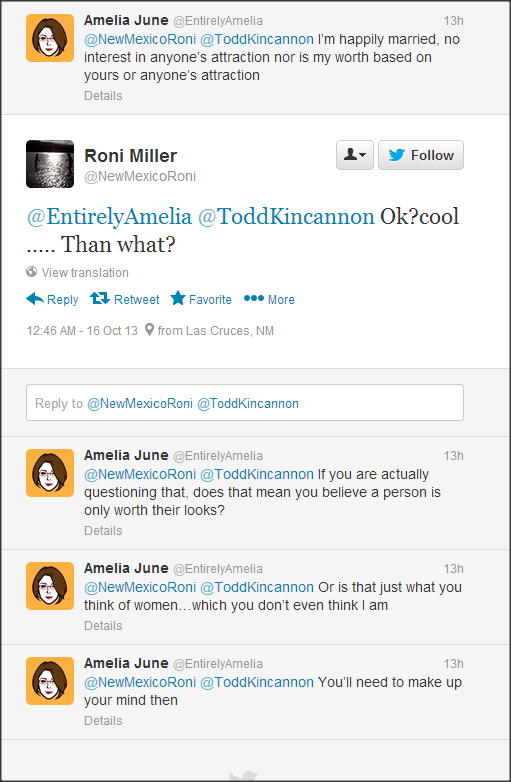Open @ToddKincannon mention in main tweet
Image resolution: width=511 pixels, height=782 pixels.
tap(286, 217)
